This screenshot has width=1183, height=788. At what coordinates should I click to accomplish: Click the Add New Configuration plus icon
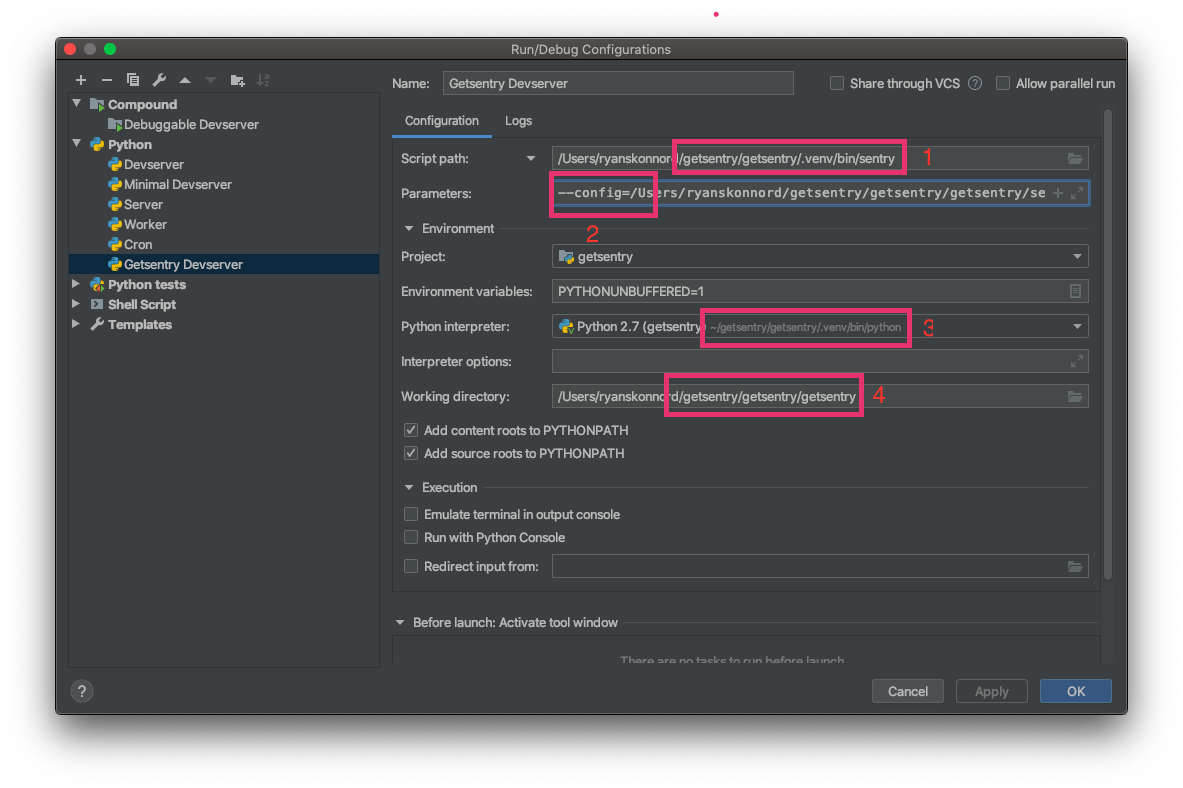click(x=81, y=80)
